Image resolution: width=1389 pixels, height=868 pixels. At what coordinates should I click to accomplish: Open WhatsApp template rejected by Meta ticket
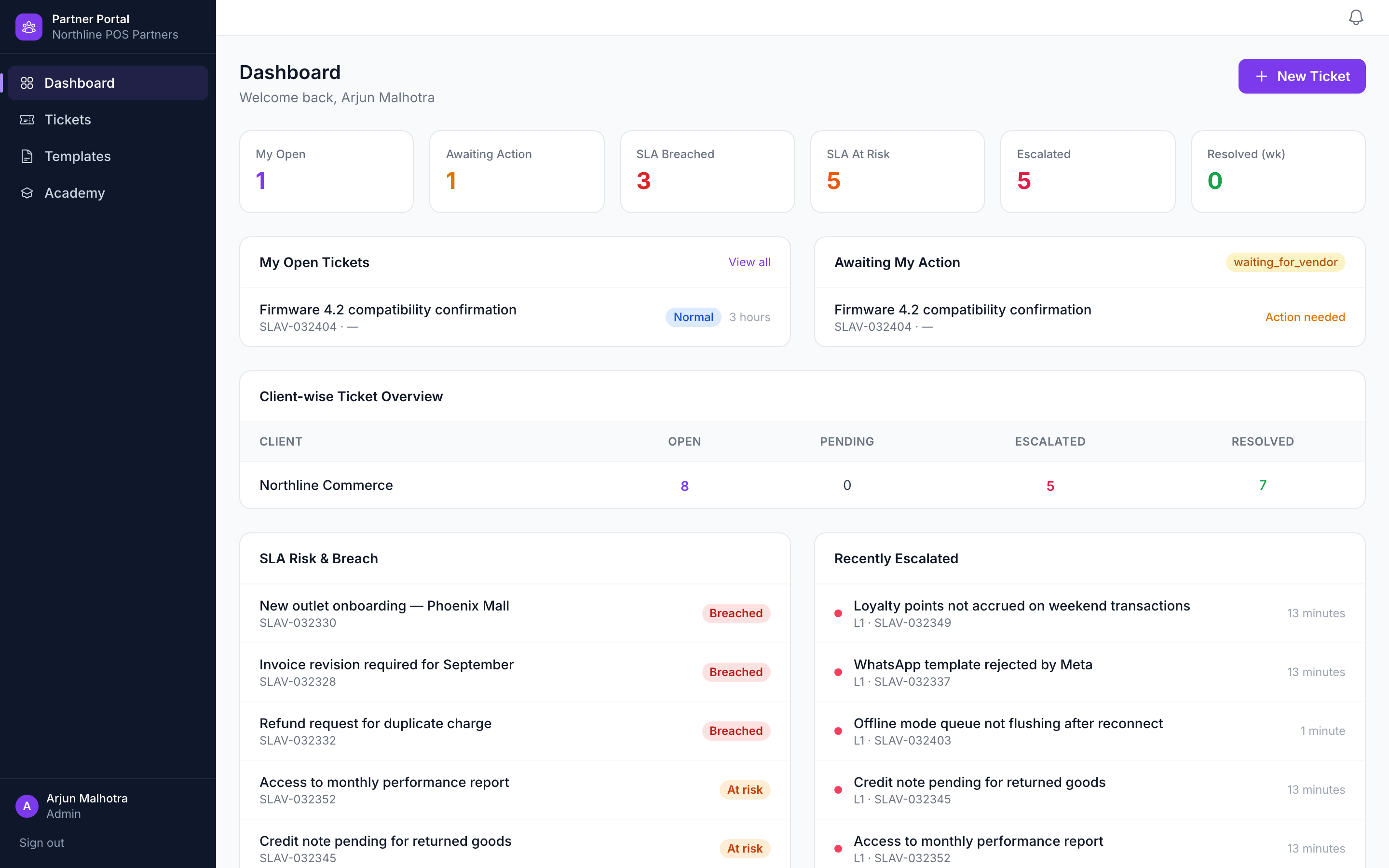point(1089,672)
